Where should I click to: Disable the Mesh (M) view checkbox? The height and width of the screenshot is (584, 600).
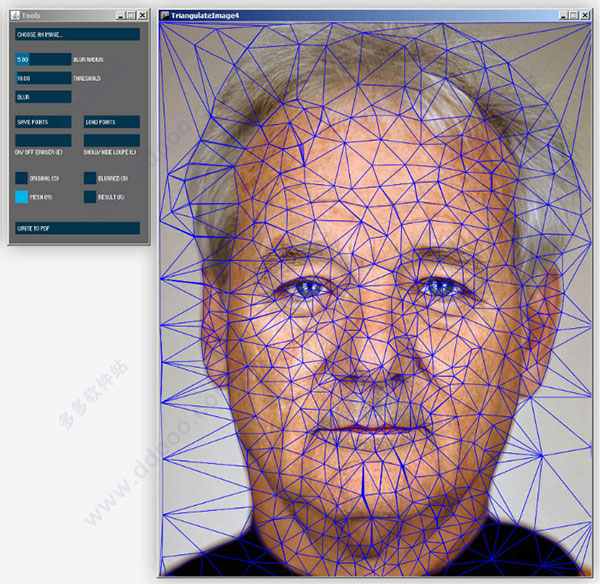21,197
